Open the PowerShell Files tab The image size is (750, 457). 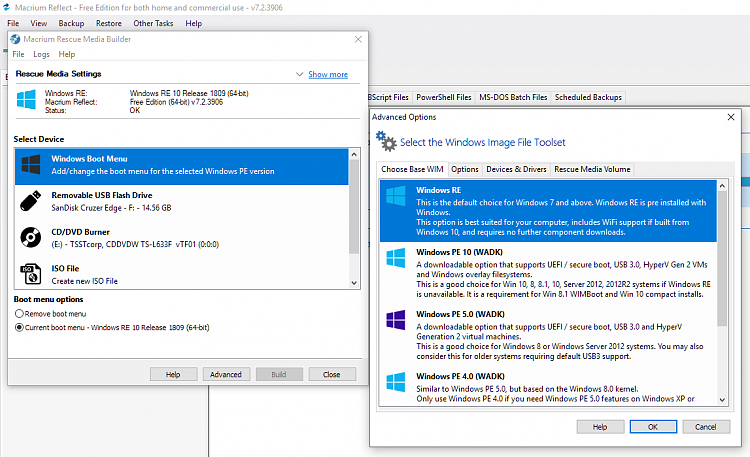click(443, 98)
